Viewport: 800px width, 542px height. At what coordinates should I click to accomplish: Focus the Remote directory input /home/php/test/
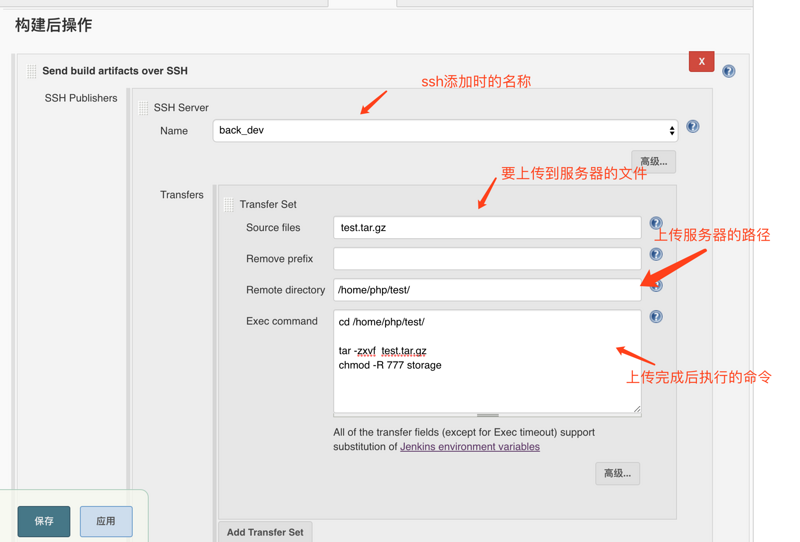pyautogui.click(x=487, y=290)
